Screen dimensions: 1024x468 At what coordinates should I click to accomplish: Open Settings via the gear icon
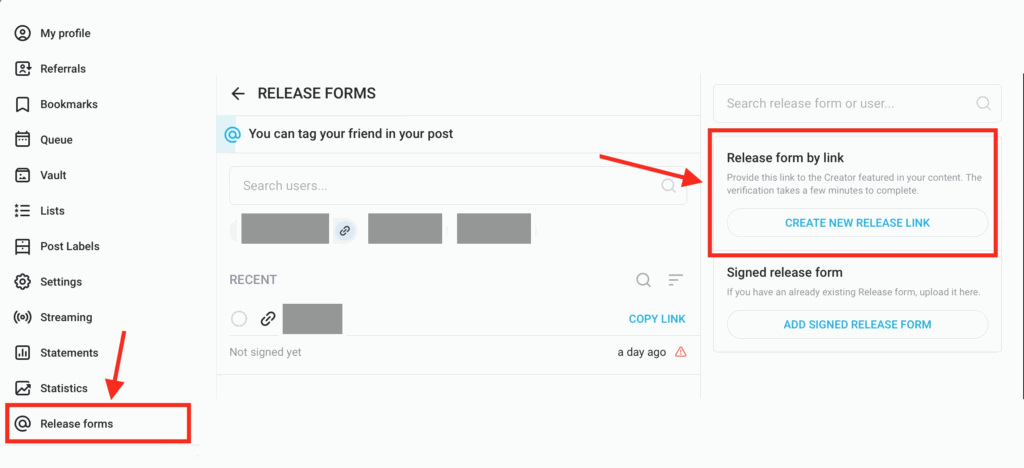point(23,282)
